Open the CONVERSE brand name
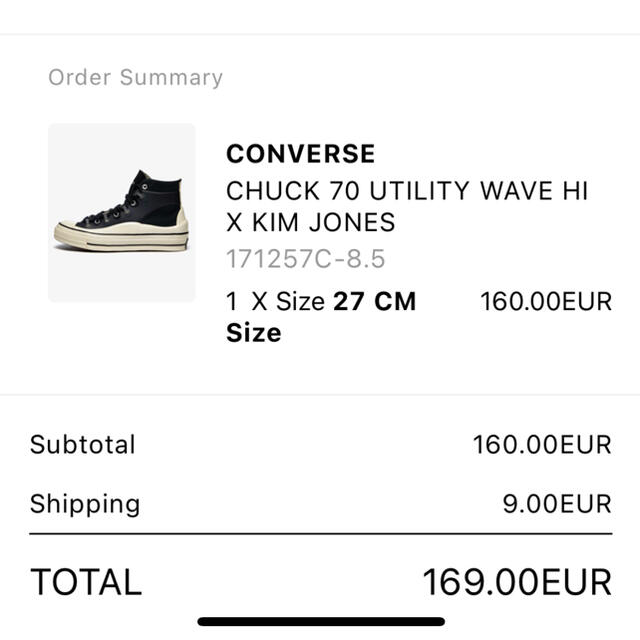This screenshot has height=640, width=640. [301, 154]
